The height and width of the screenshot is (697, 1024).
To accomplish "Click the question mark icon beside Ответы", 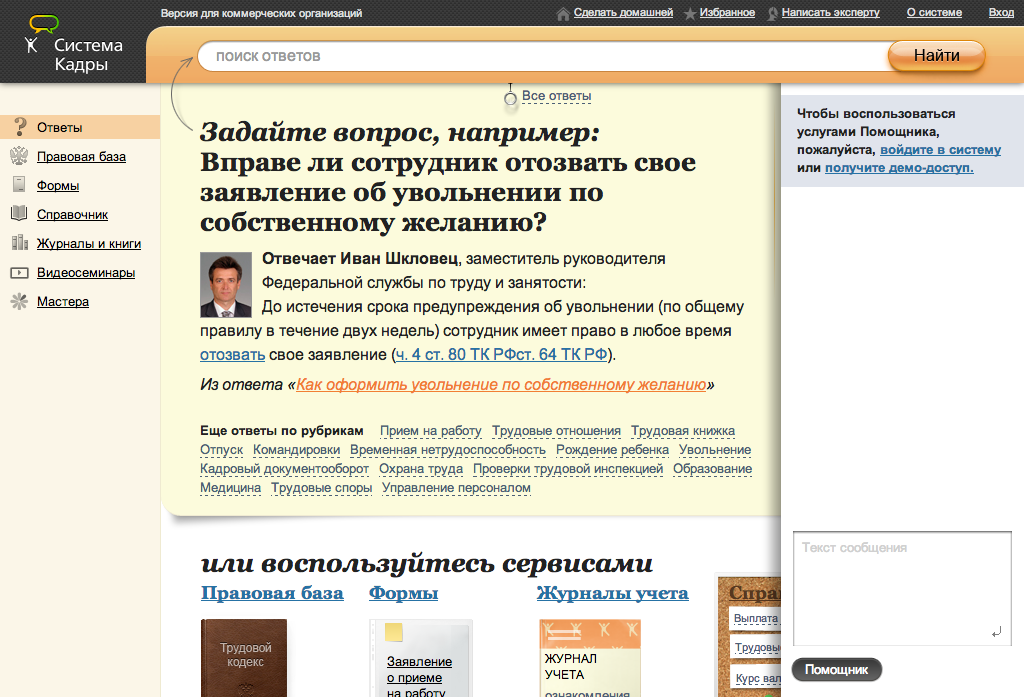I will point(20,127).
